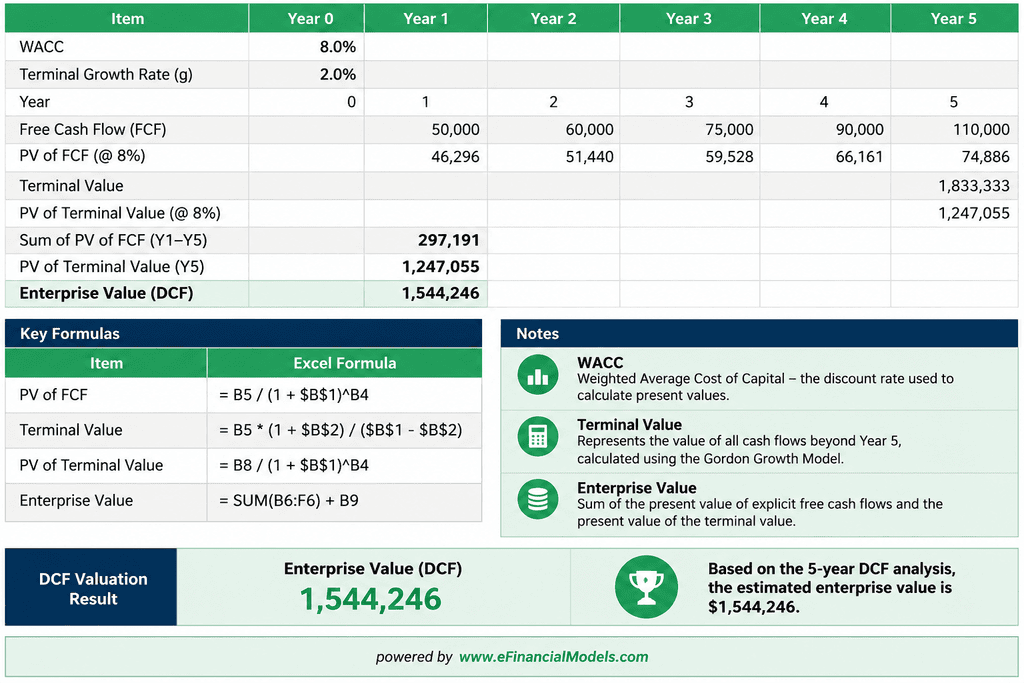
Task: Select the Terminal Value Excel formula cell
Action: (x=345, y=430)
